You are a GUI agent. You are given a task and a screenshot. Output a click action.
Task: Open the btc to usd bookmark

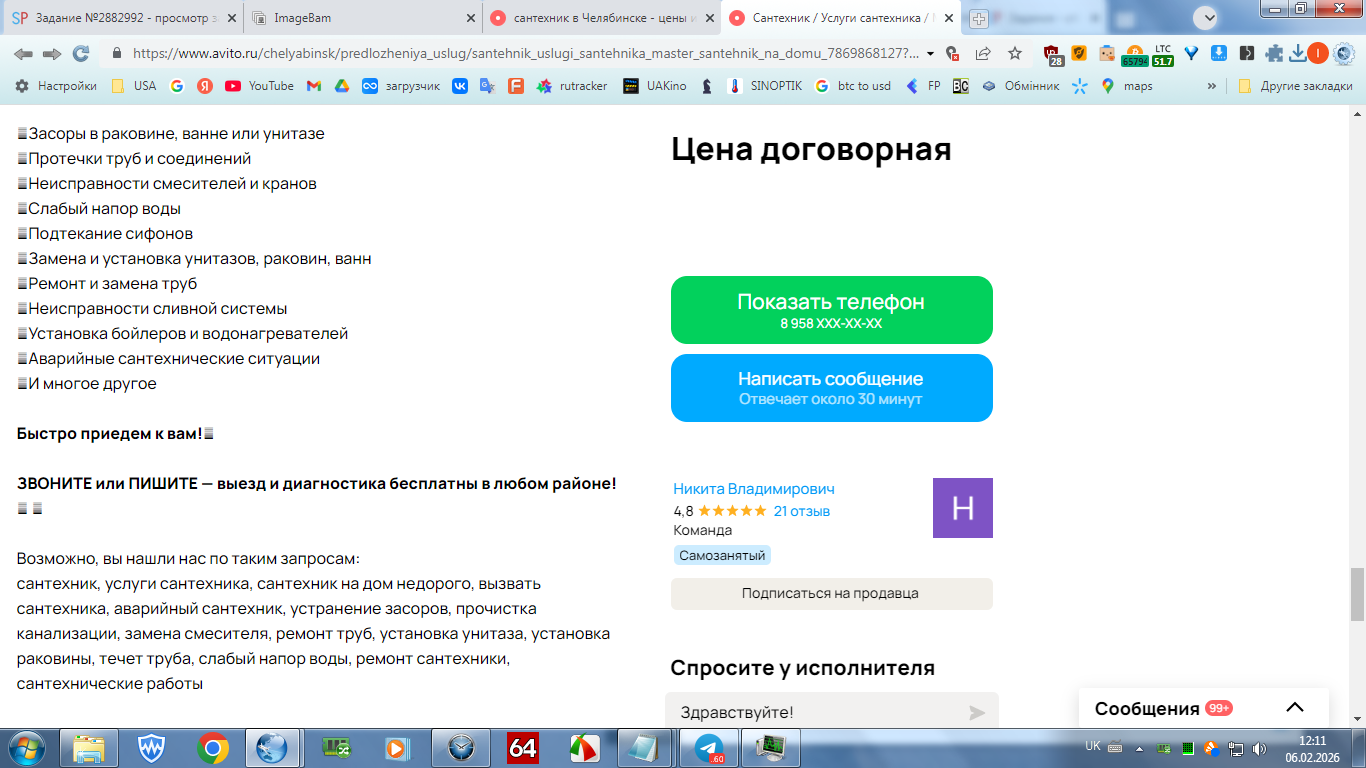852,86
